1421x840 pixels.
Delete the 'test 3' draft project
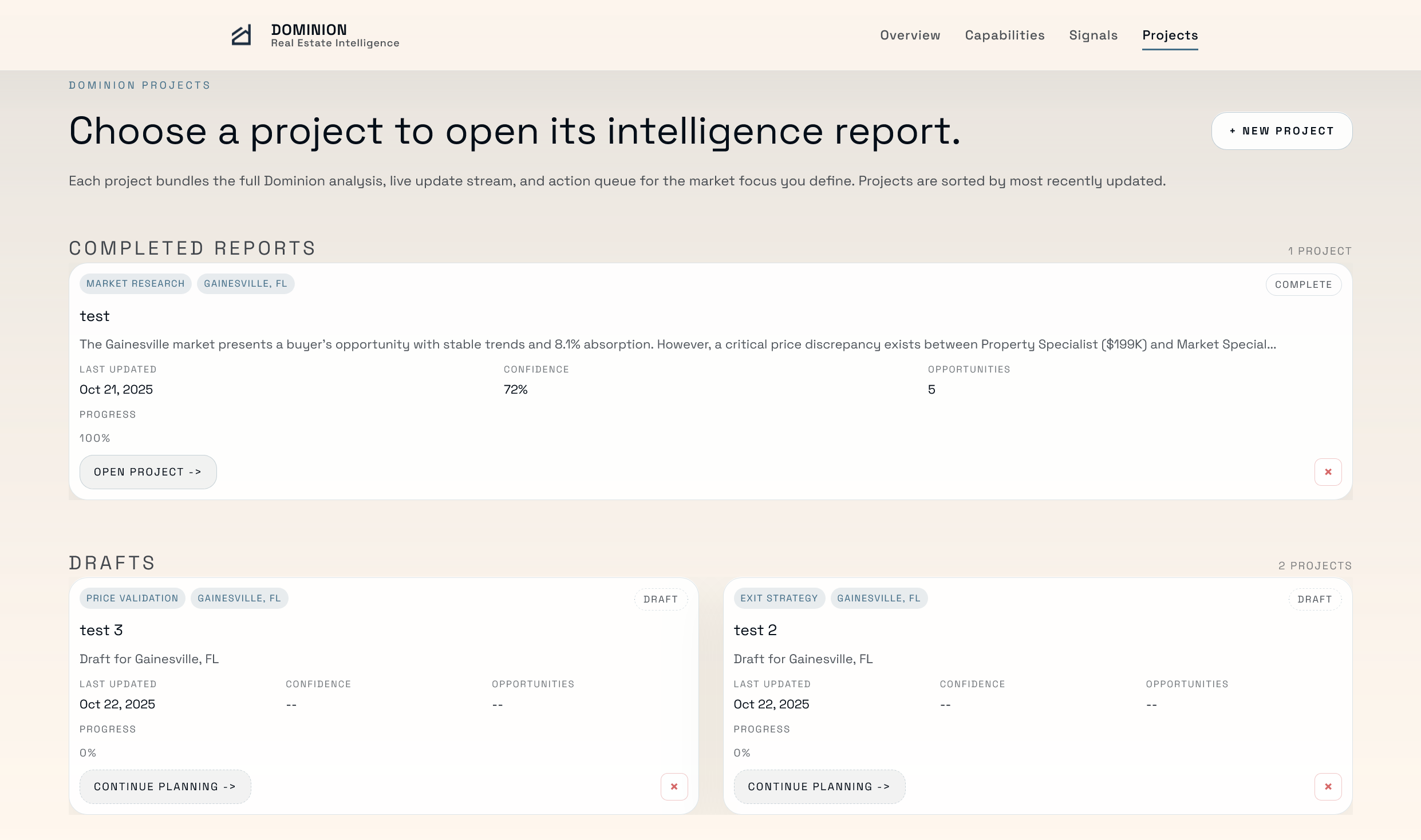[x=674, y=787]
